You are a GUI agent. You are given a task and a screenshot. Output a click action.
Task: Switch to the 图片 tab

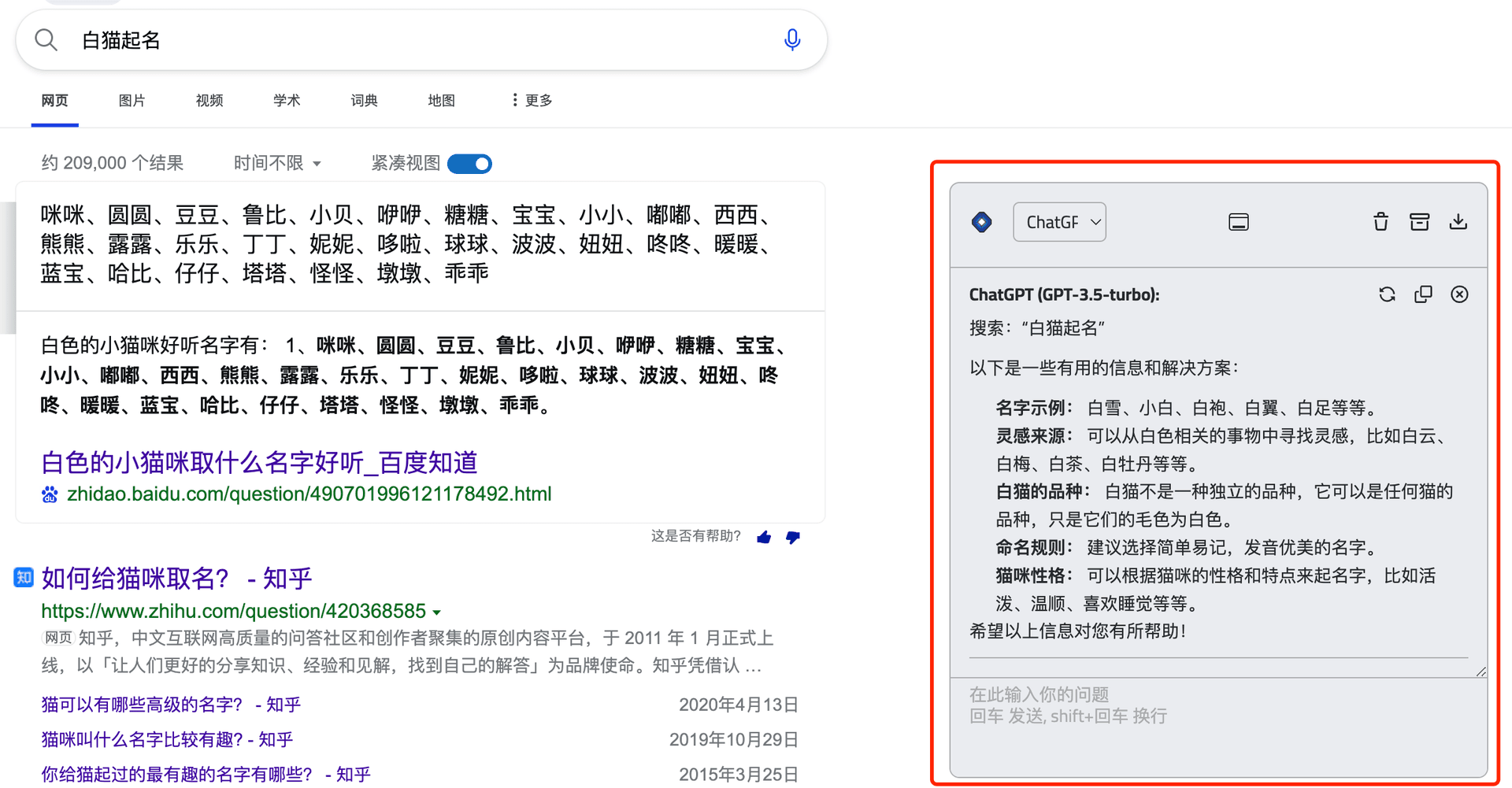132,101
